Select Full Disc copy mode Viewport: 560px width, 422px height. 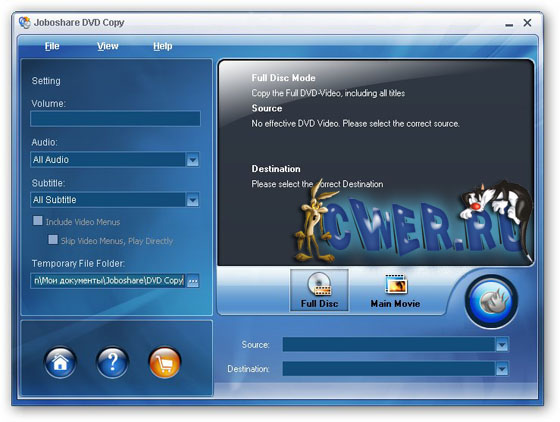pos(319,290)
